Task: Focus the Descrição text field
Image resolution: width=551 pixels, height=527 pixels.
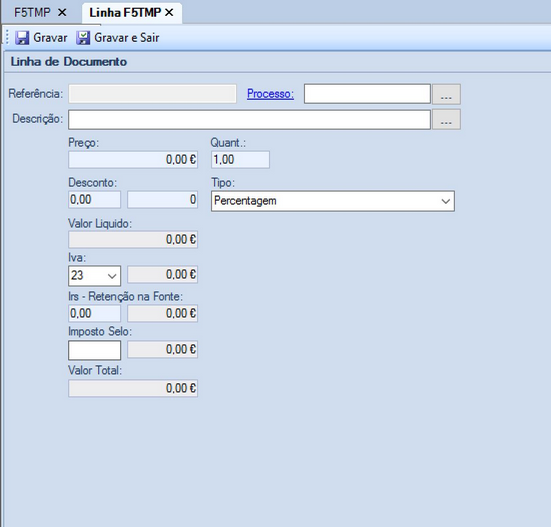Action: (249, 119)
